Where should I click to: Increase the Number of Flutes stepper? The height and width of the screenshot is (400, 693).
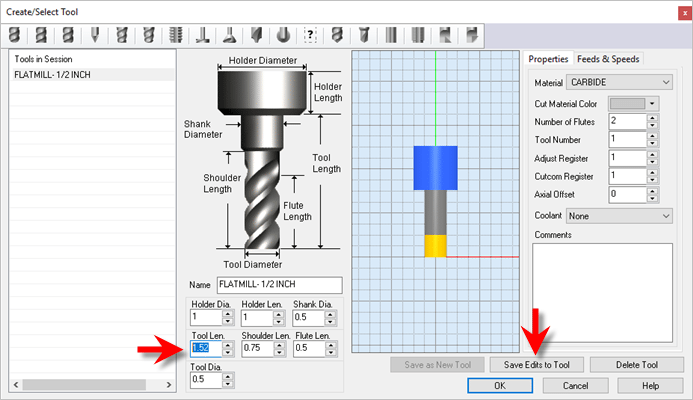[x=653, y=118]
